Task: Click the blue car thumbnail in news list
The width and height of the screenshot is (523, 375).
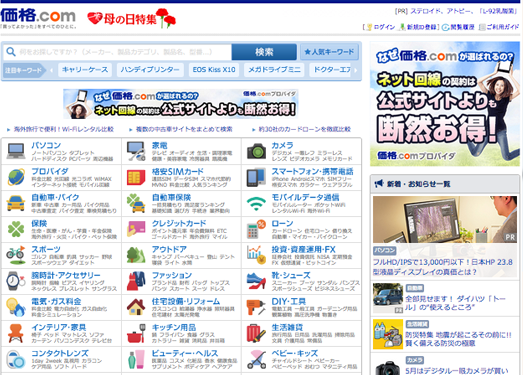Action: (388, 298)
